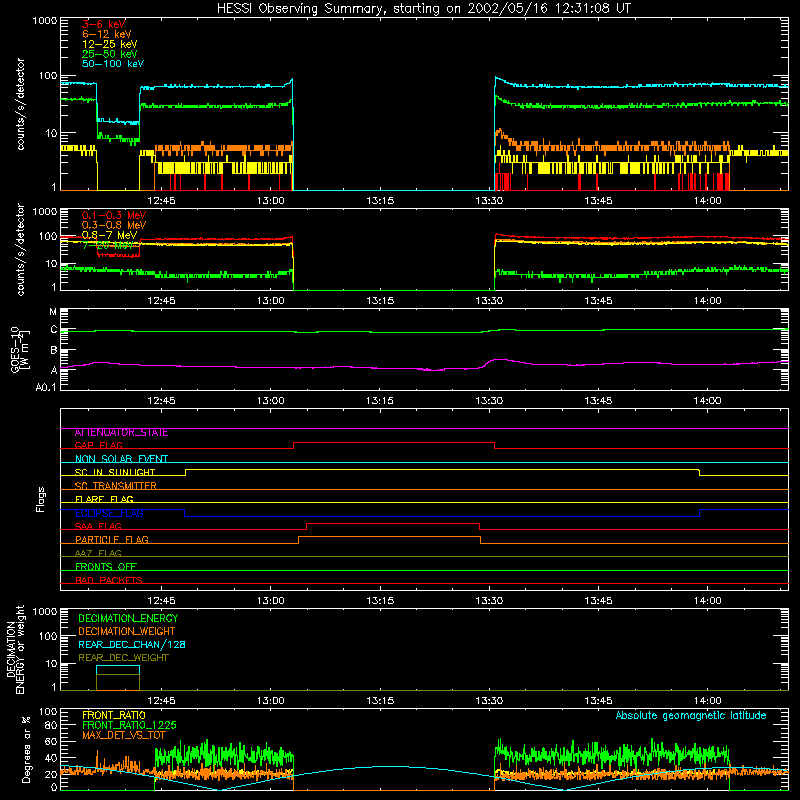Screen dimensions: 800x800
Task: Click the 14:00 tick under the GOES panel
Action: point(707,401)
